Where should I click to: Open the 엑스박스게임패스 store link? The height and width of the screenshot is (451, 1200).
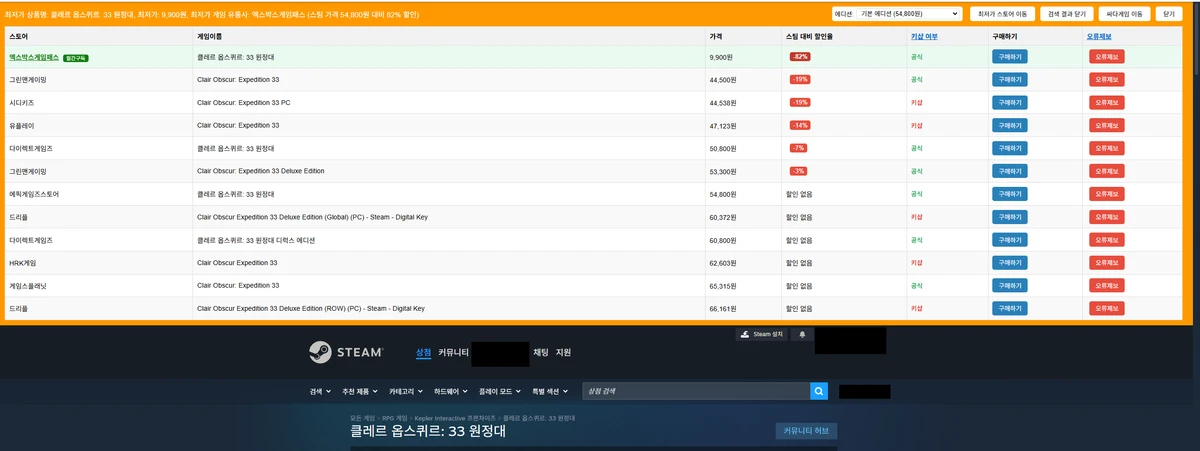pos(34,57)
